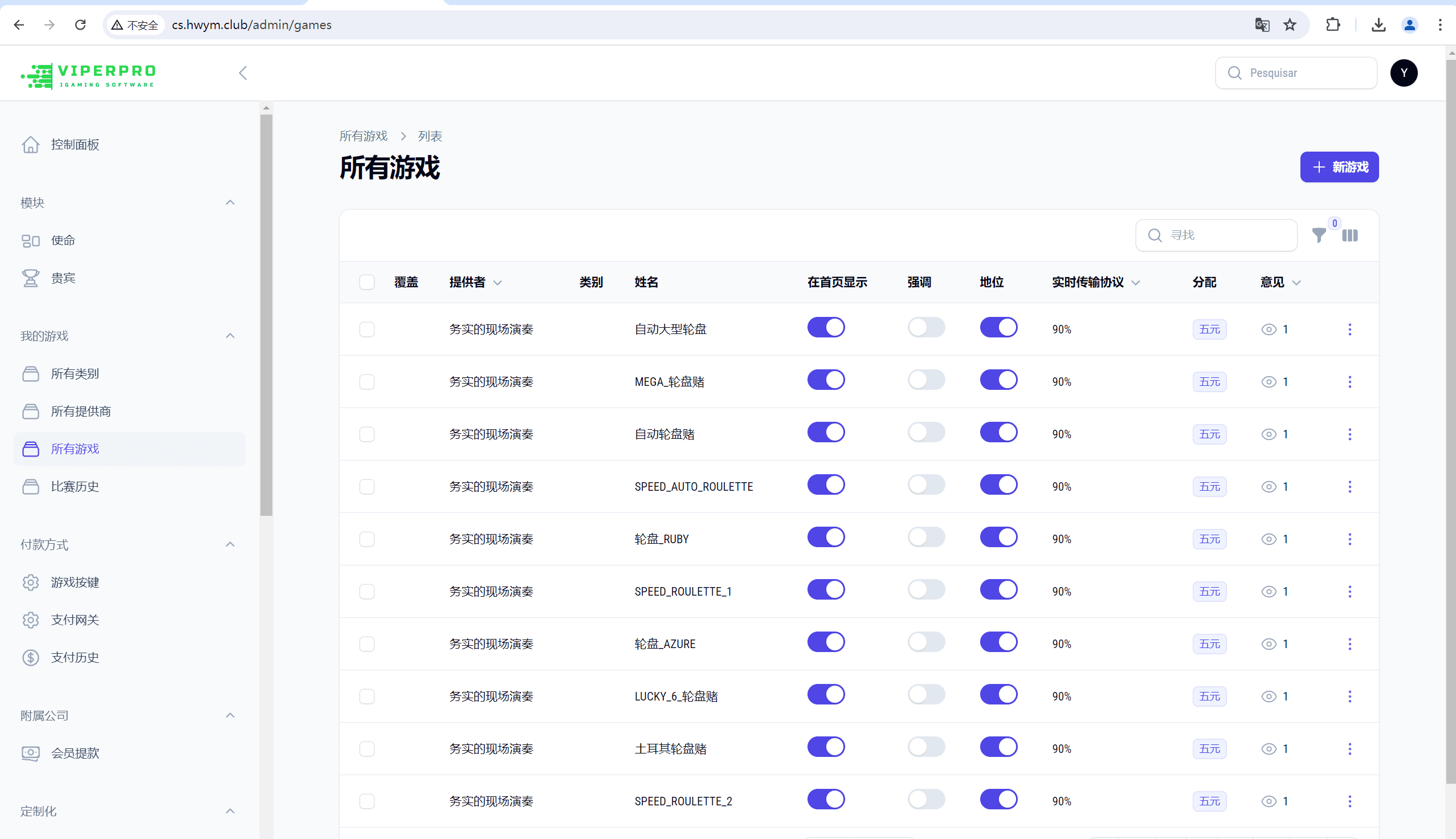Collapse the sidebar with the arrow icon
The image size is (1456, 839).
coord(242,73)
